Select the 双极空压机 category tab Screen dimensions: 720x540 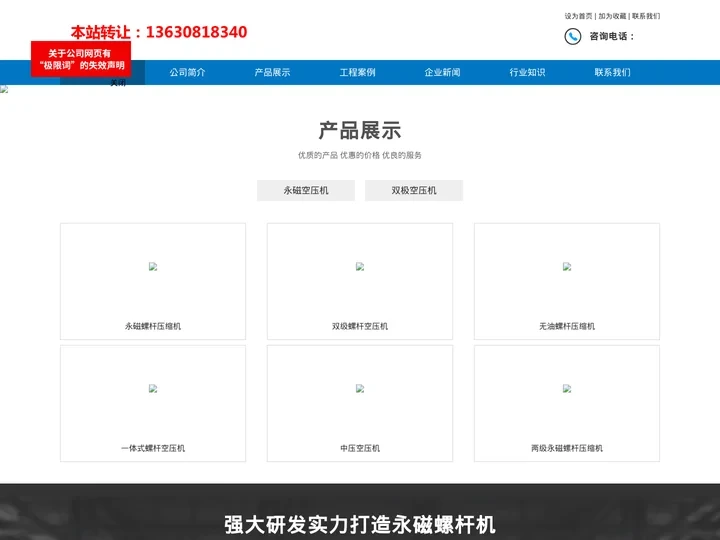[414, 190]
